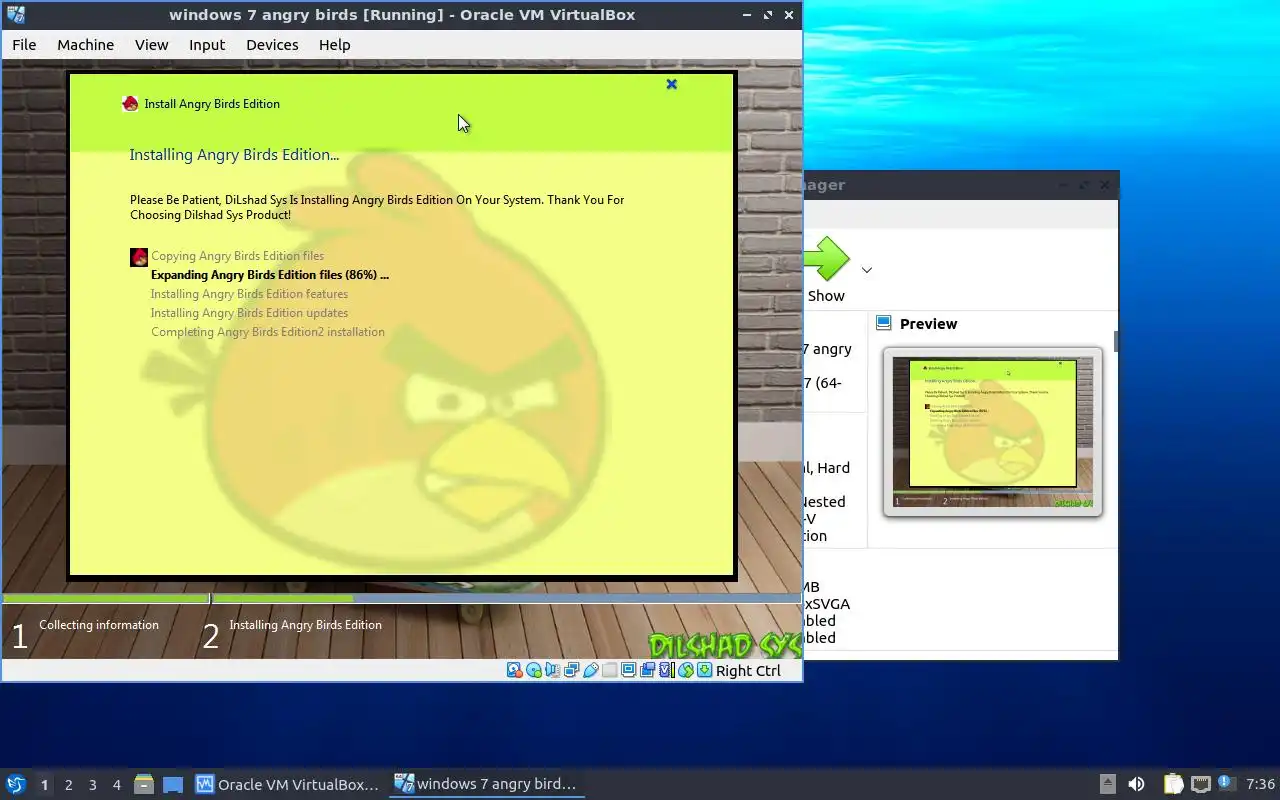Switch to workspace 2
1280x800 pixels.
(x=68, y=785)
